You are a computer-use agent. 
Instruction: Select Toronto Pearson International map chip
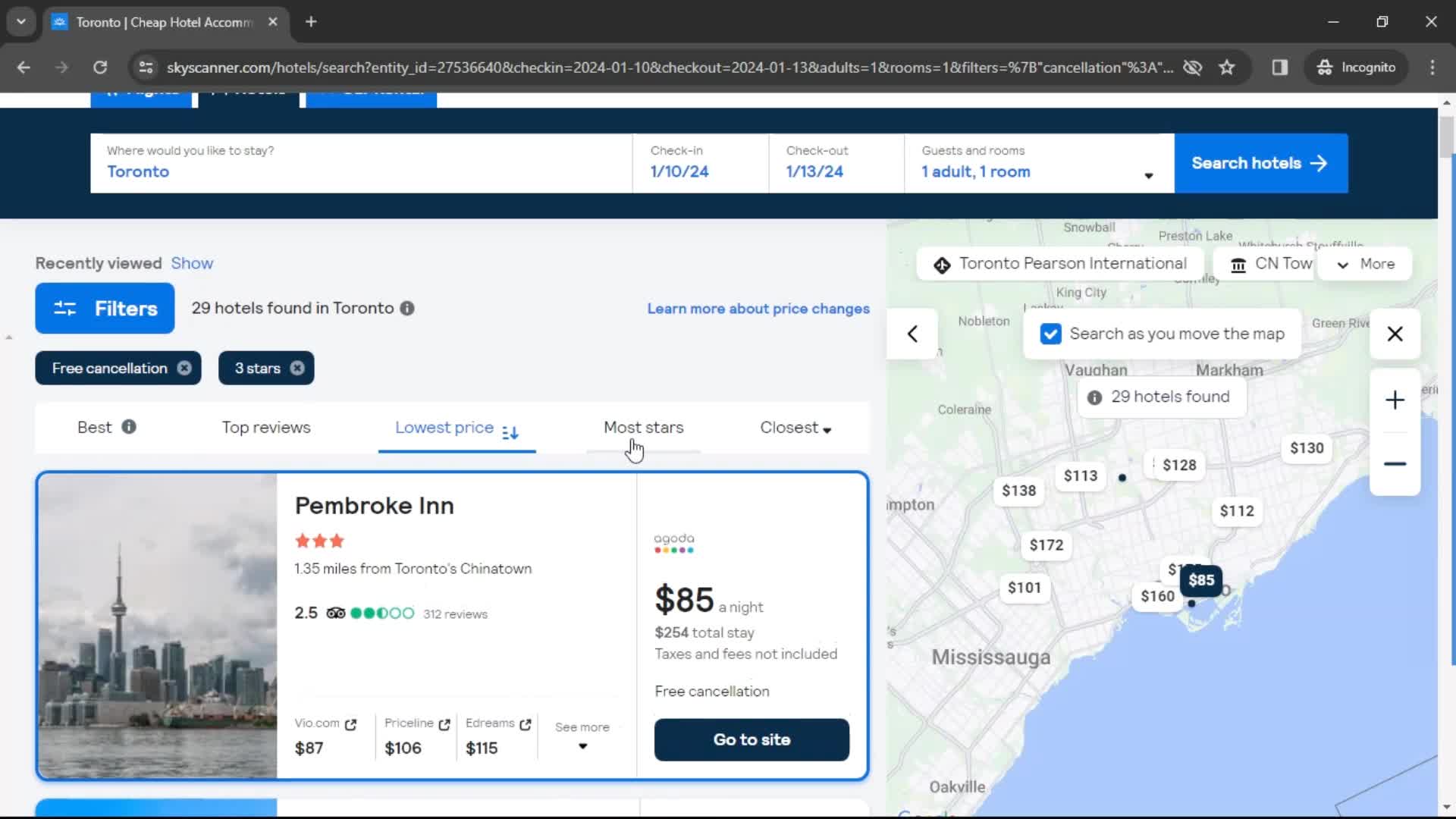[1060, 264]
